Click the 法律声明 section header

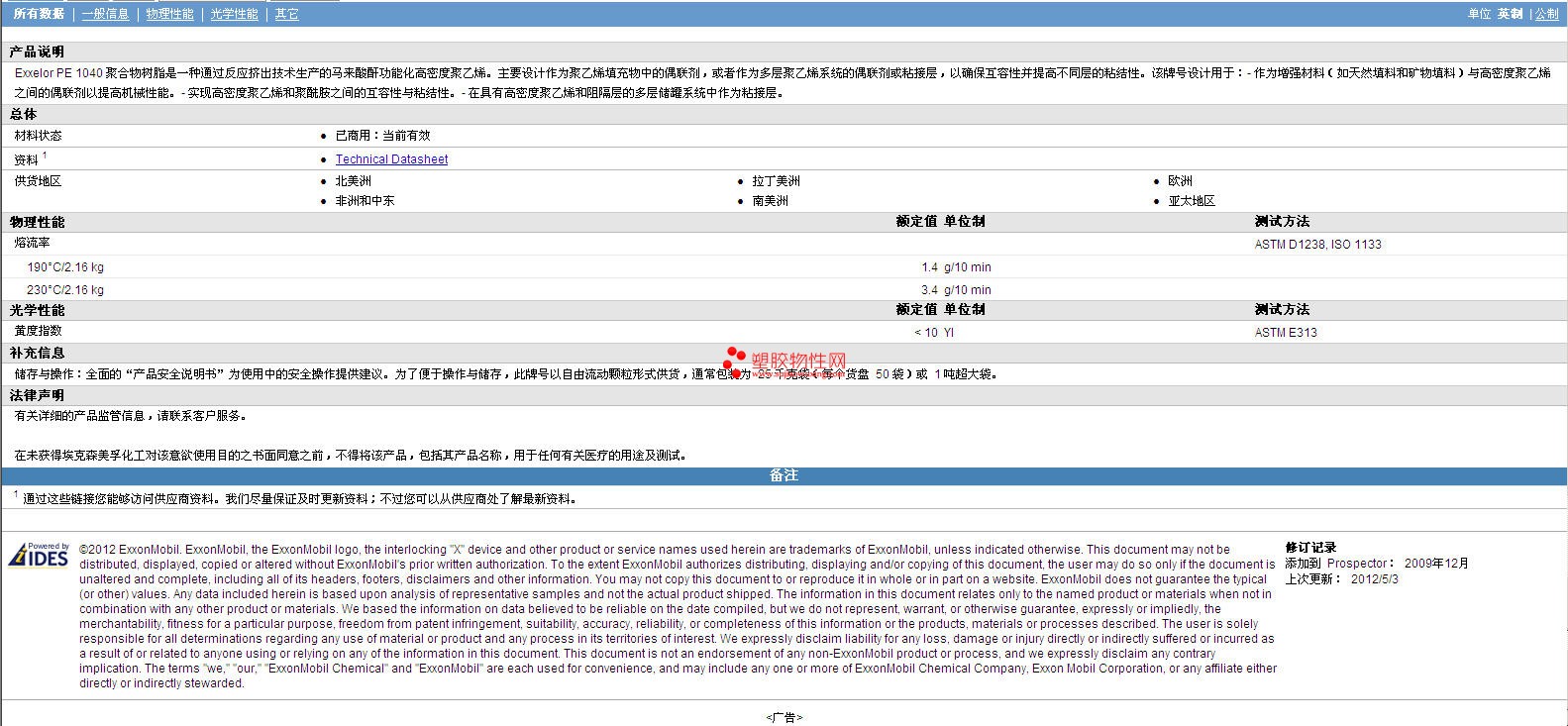click(37, 395)
